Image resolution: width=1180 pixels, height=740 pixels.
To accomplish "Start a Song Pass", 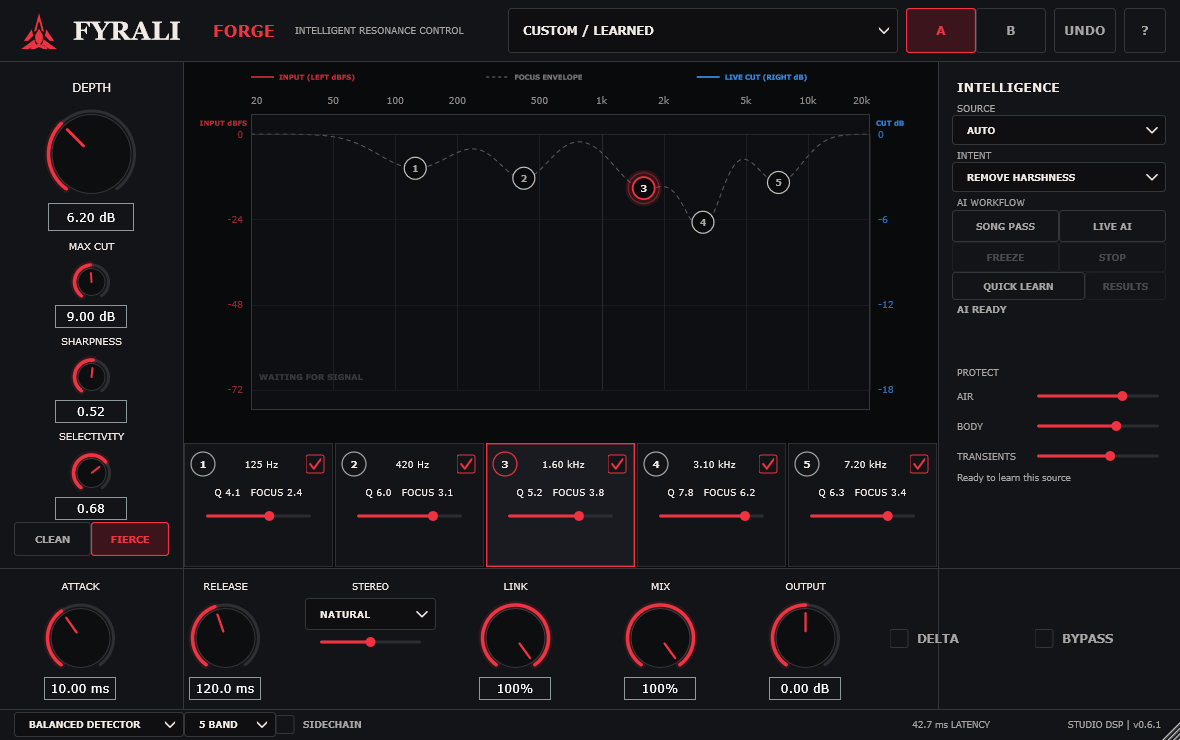I will pos(1005,227).
